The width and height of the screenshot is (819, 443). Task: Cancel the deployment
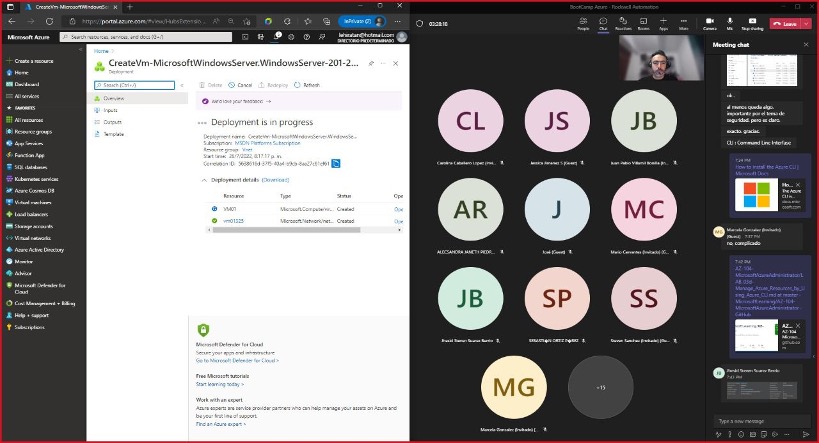(240, 85)
